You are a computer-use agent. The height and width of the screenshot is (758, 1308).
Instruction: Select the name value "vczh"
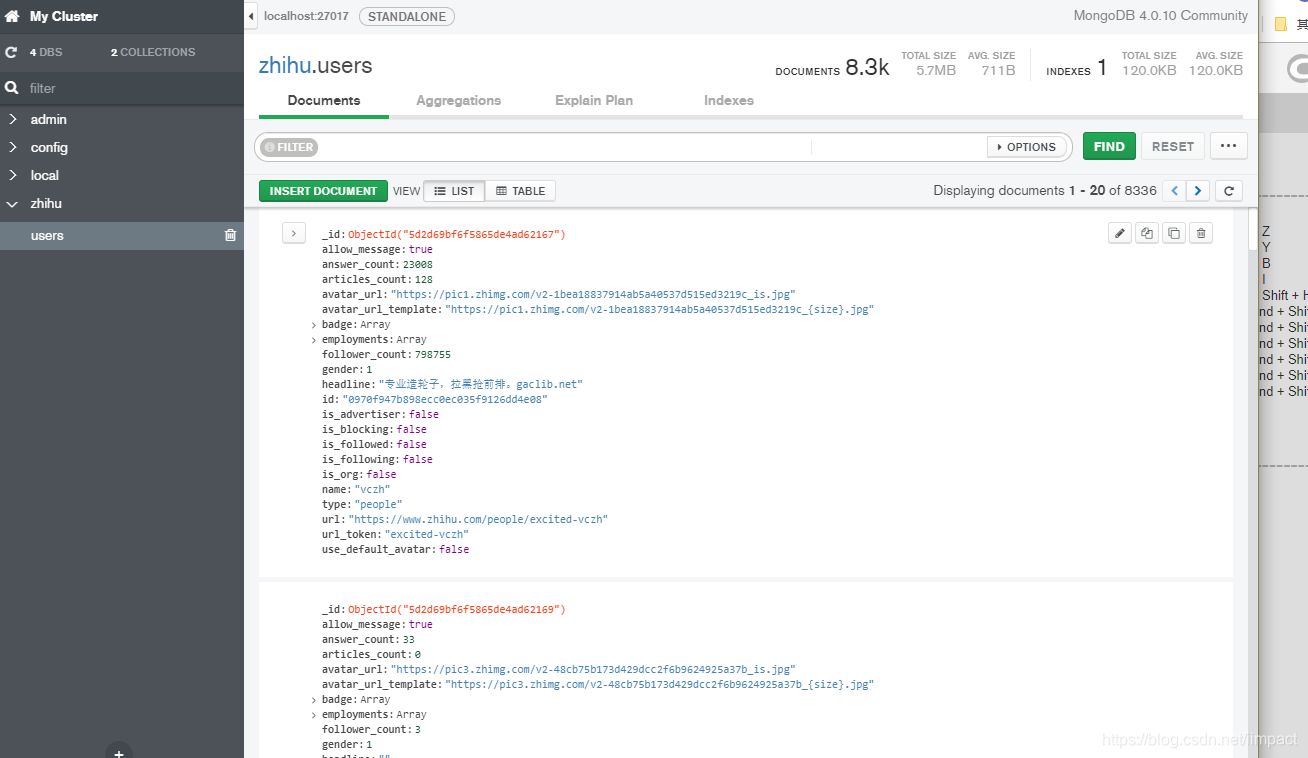click(372, 490)
